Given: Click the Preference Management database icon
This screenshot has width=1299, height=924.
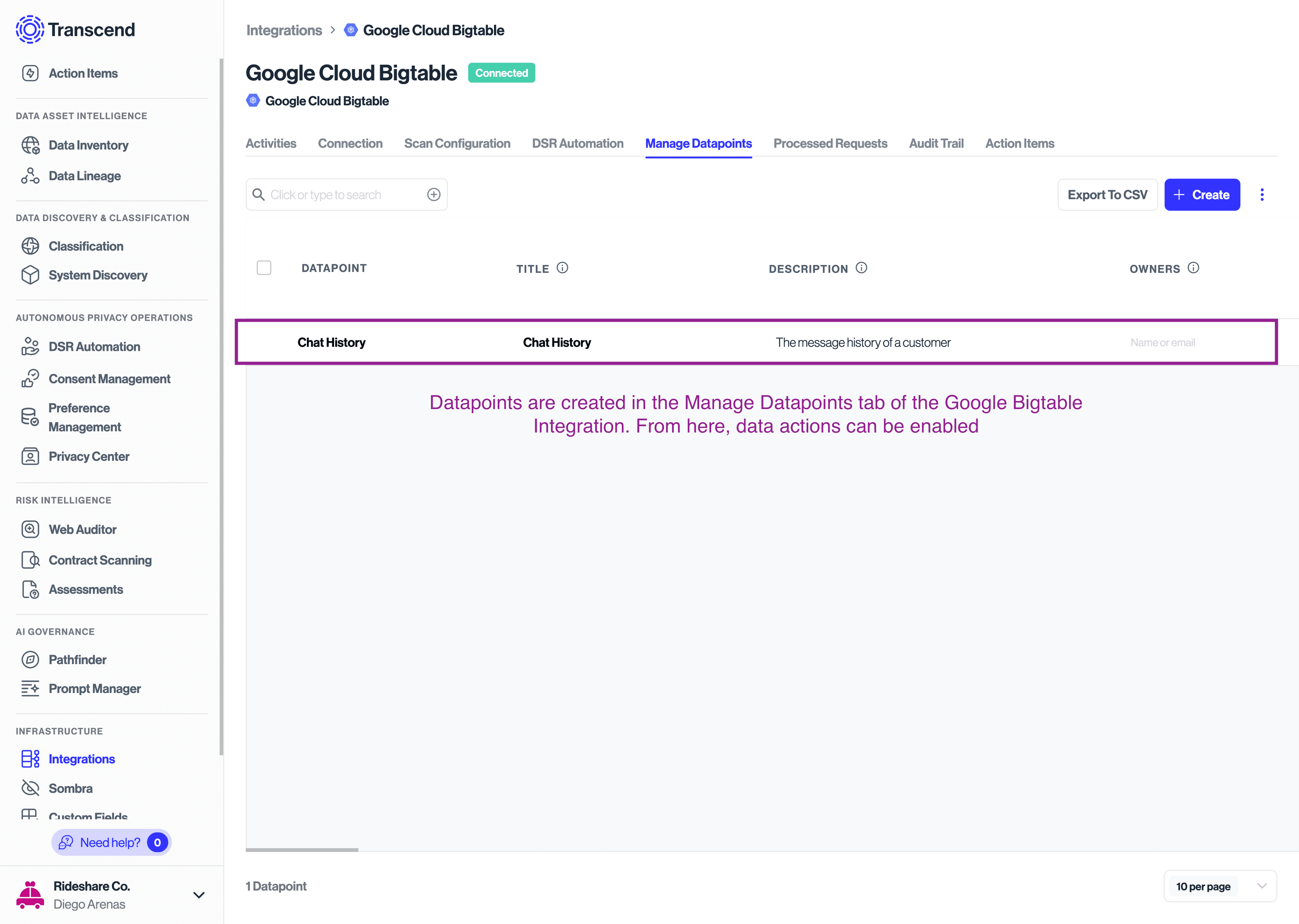Looking at the screenshot, I should [x=30, y=417].
